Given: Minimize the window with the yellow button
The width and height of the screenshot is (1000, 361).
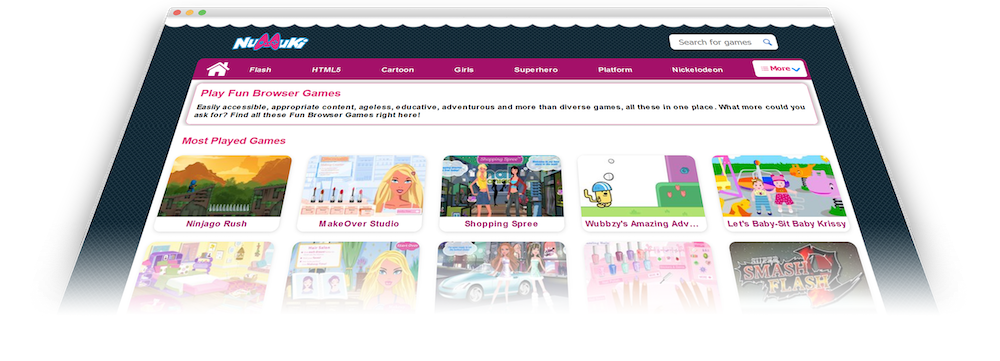Looking at the screenshot, I should pos(189,12).
